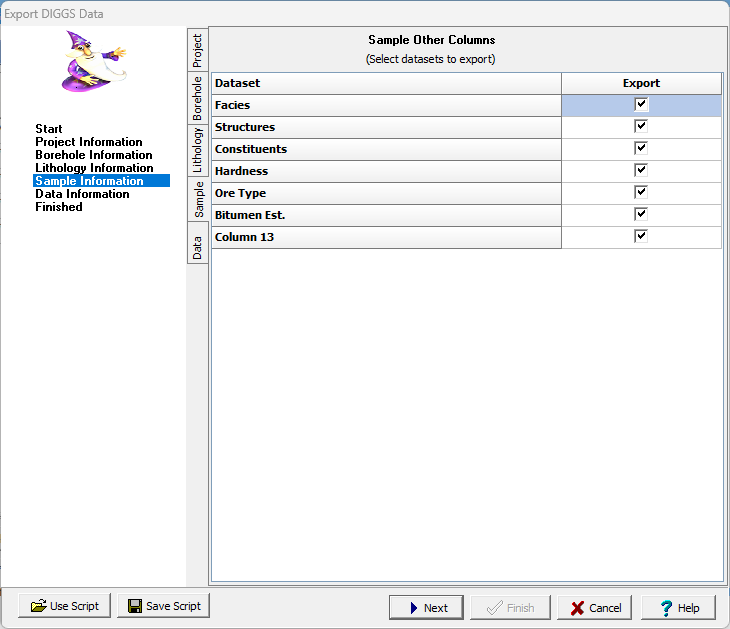The width and height of the screenshot is (730, 629).
Task: Toggle the Structures export checkbox
Action: pyautogui.click(x=641, y=127)
